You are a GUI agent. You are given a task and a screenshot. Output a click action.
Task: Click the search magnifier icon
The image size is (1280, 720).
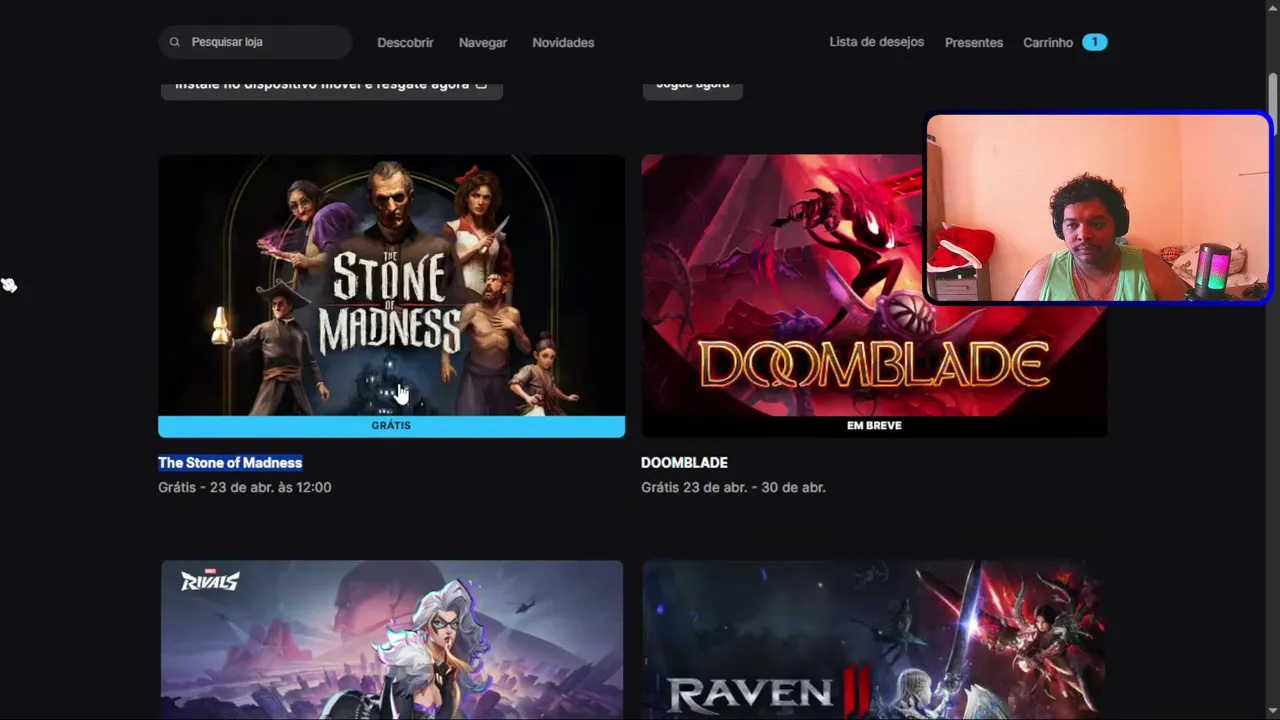(x=175, y=42)
